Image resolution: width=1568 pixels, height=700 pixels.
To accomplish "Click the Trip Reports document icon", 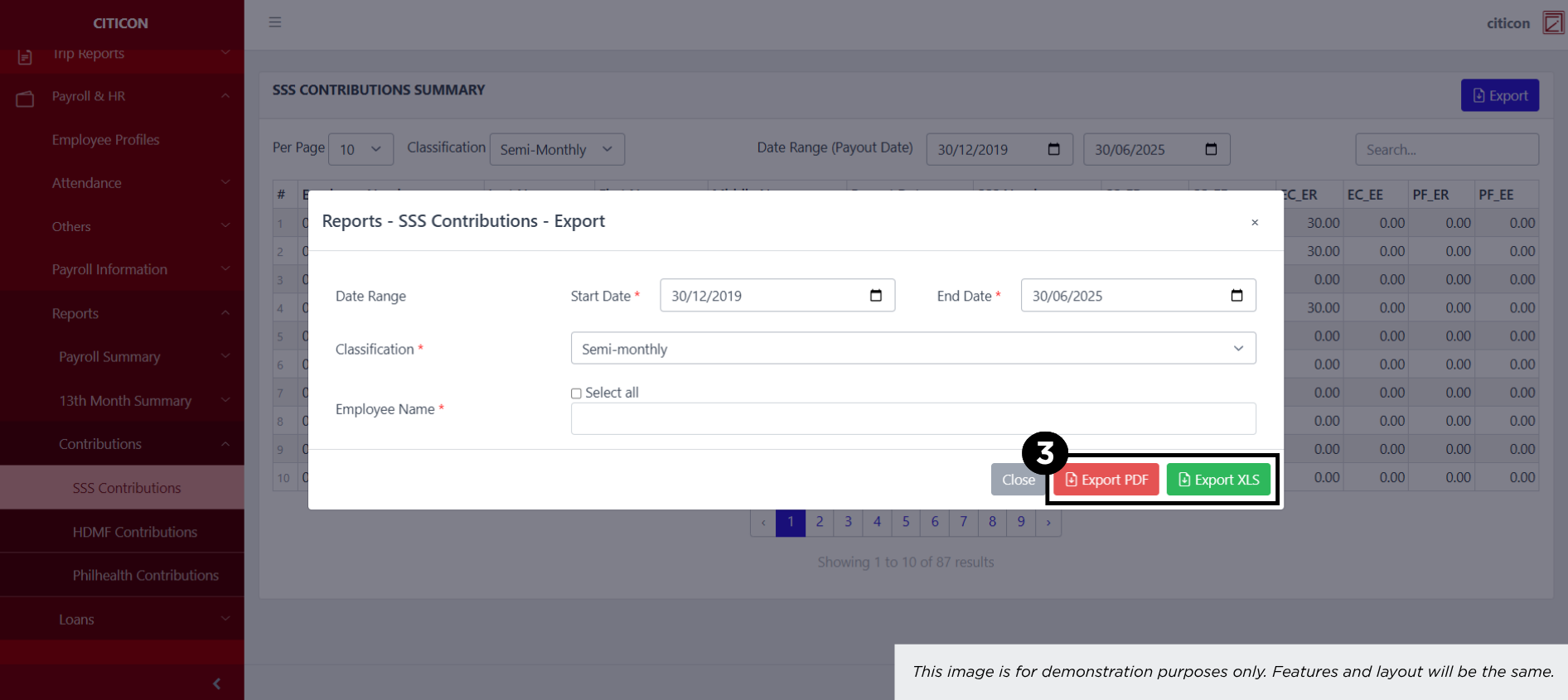I will click(x=25, y=57).
